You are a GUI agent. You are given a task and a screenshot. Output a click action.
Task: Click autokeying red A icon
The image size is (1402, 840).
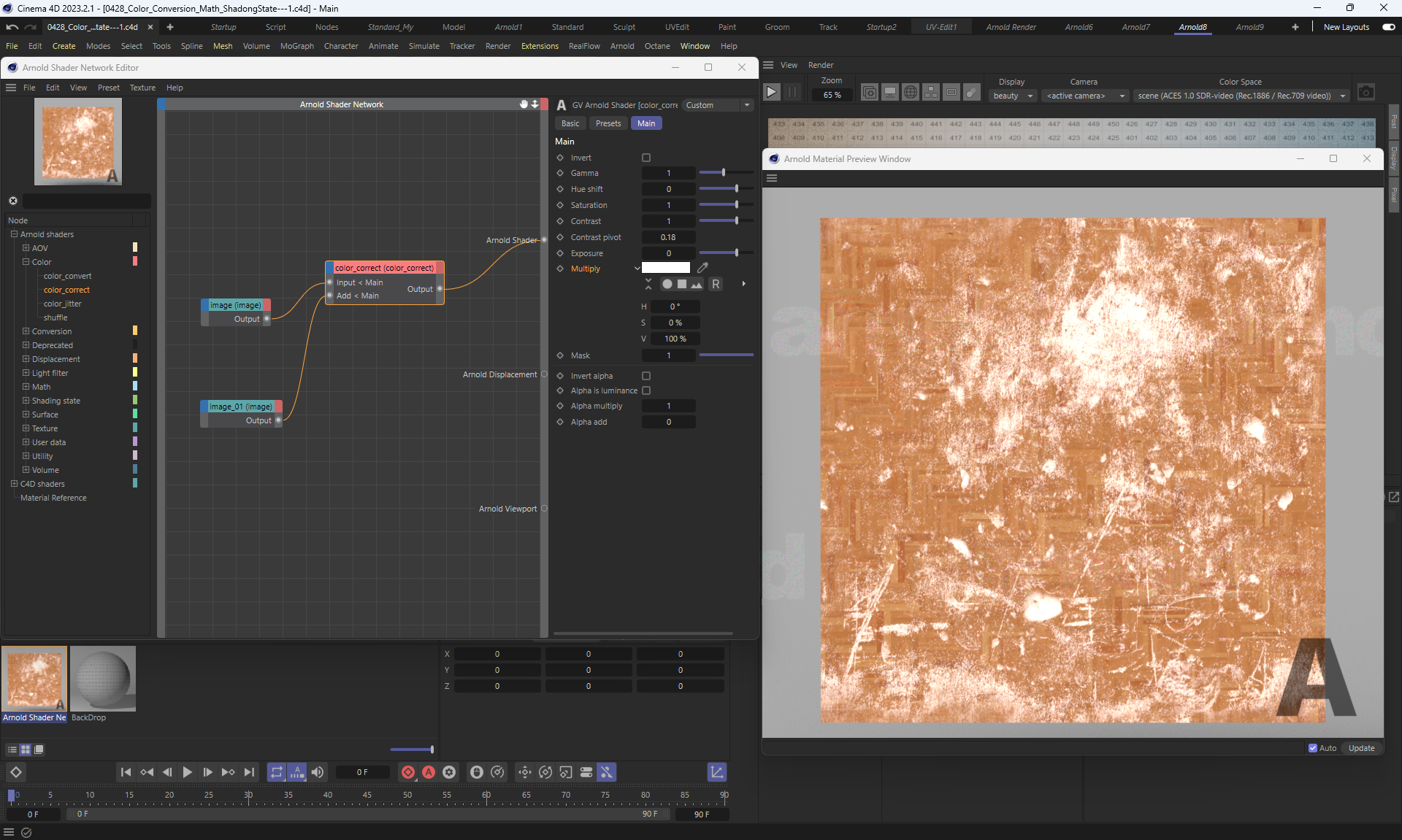point(429,772)
